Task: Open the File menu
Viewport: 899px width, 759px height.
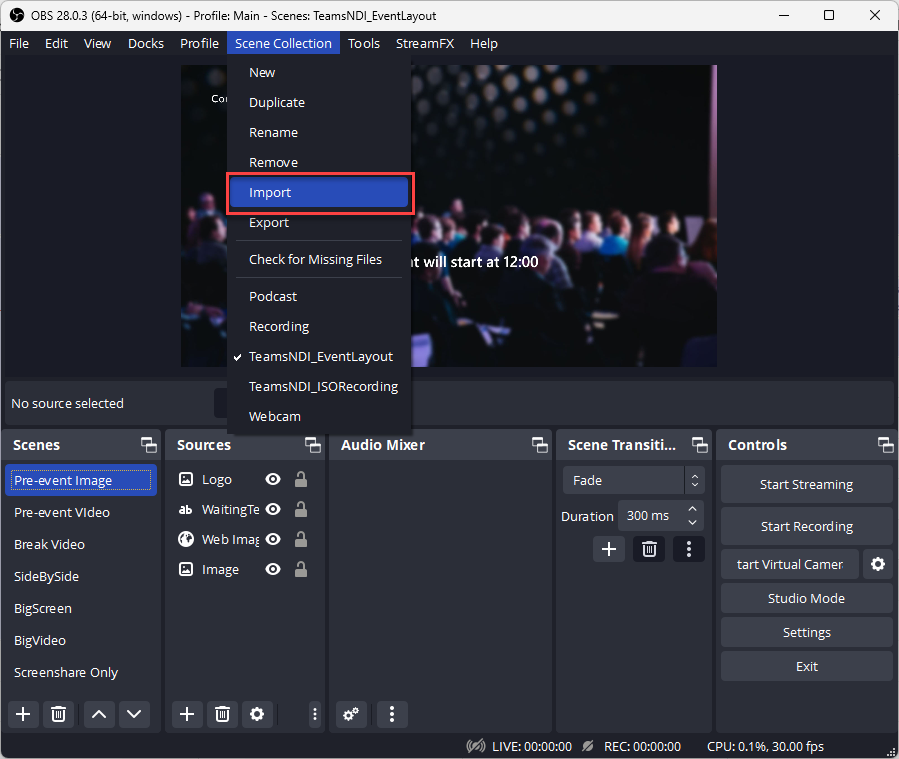Action: (19, 44)
